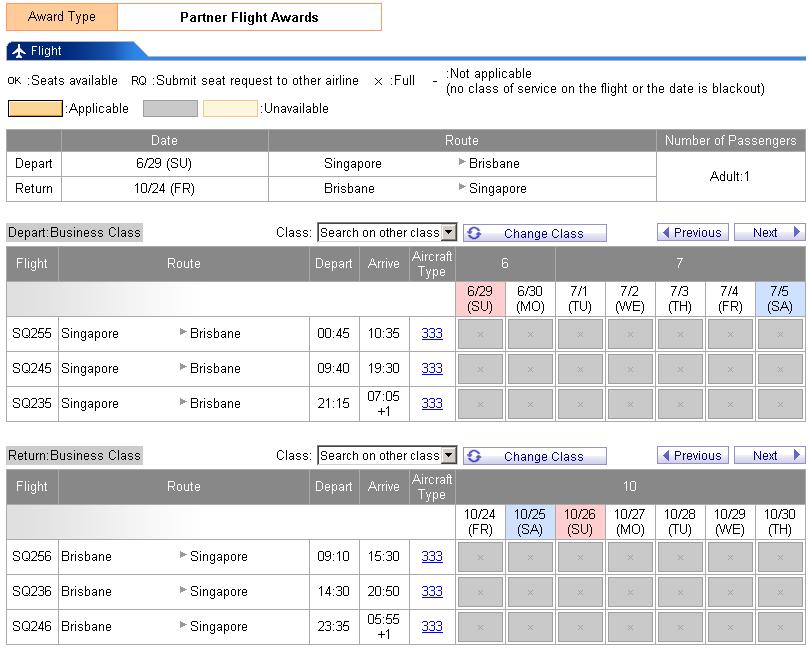
Task: Go to Previous dates for the depart flight
Action: (692, 233)
